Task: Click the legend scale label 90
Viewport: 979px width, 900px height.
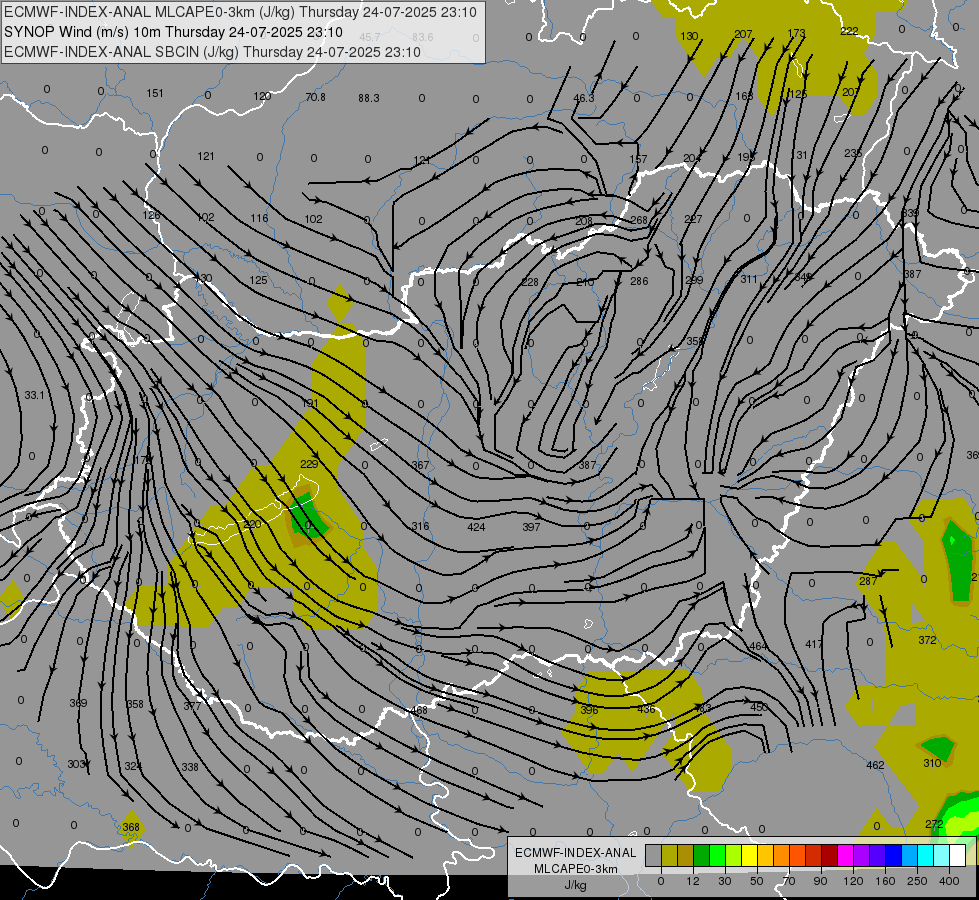Action: coord(820,881)
